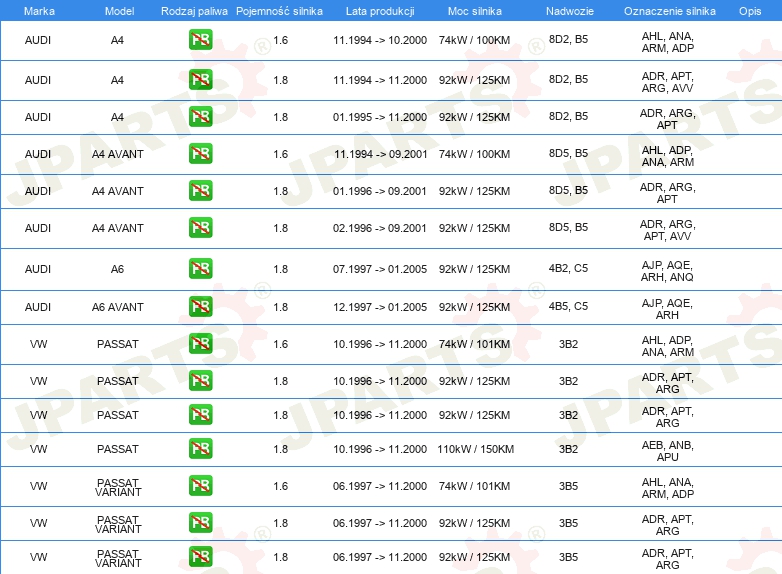Click the fuel icon in the AUDI A4 1.6 row

click(x=200, y=40)
